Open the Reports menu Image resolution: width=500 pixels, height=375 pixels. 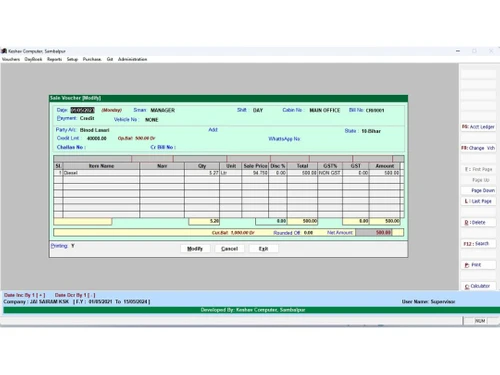point(54,59)
